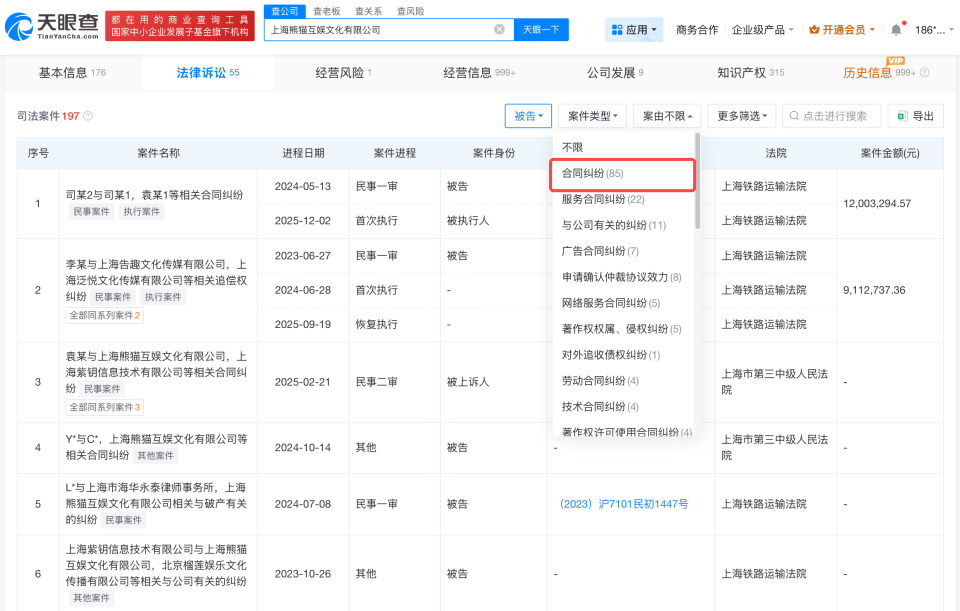The height and width of the screenshot is (611, 960).
Task: Expand the 被告 filter dropdown
Action: click(529, 116)
